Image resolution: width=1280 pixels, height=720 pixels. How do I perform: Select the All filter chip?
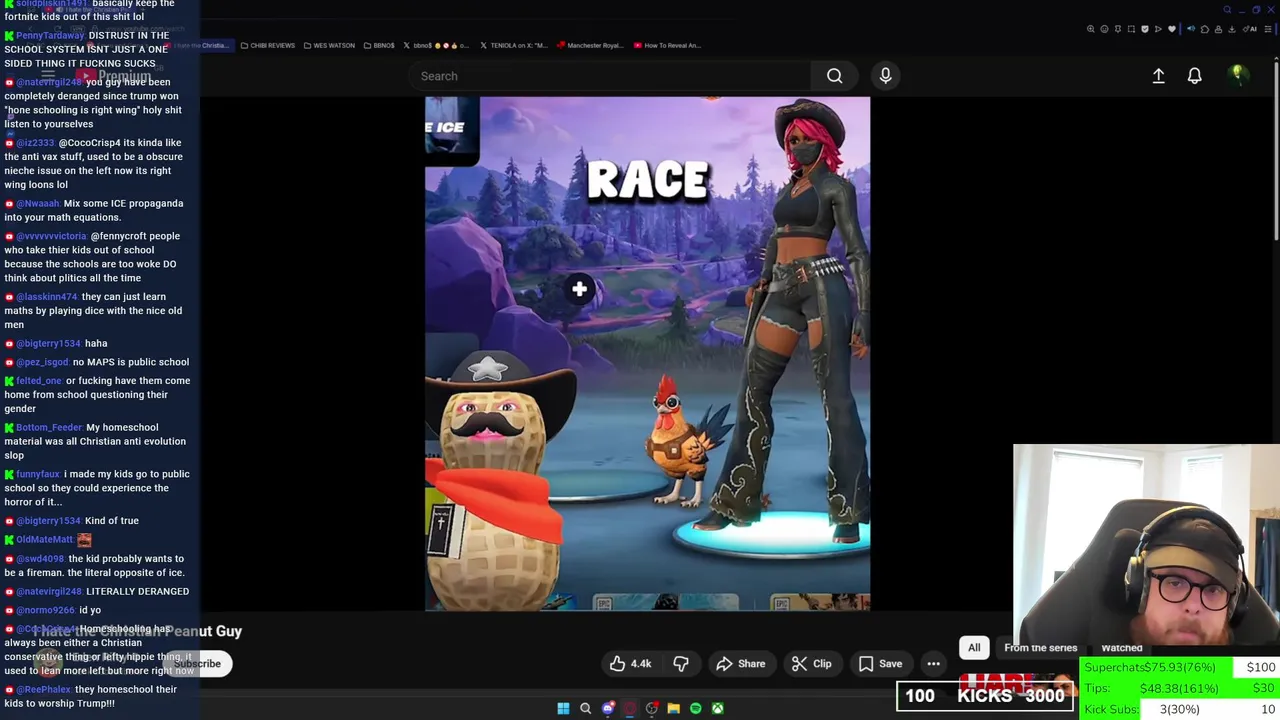coord(974,648)
